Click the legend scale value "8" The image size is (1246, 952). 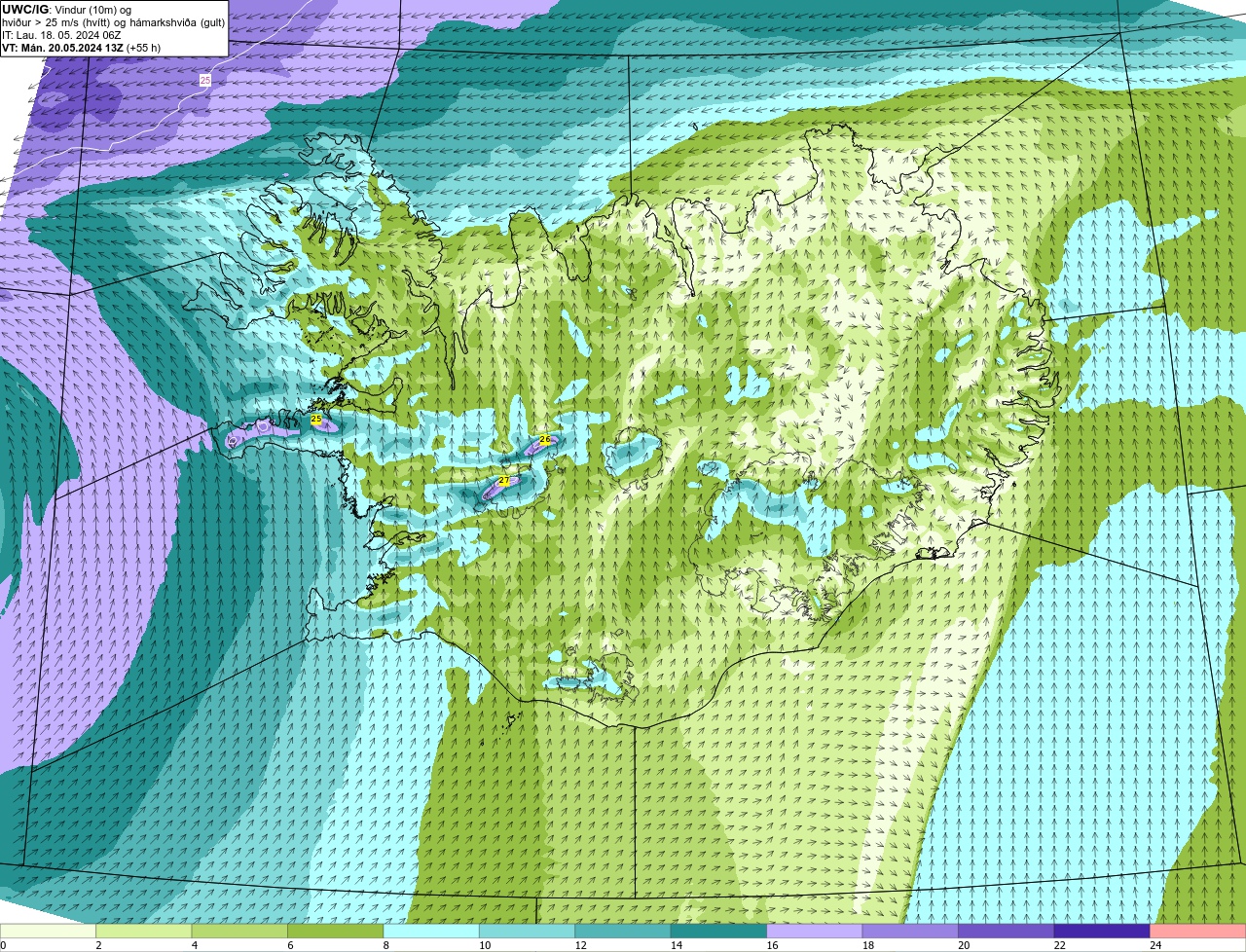click(x=386, y=945)
